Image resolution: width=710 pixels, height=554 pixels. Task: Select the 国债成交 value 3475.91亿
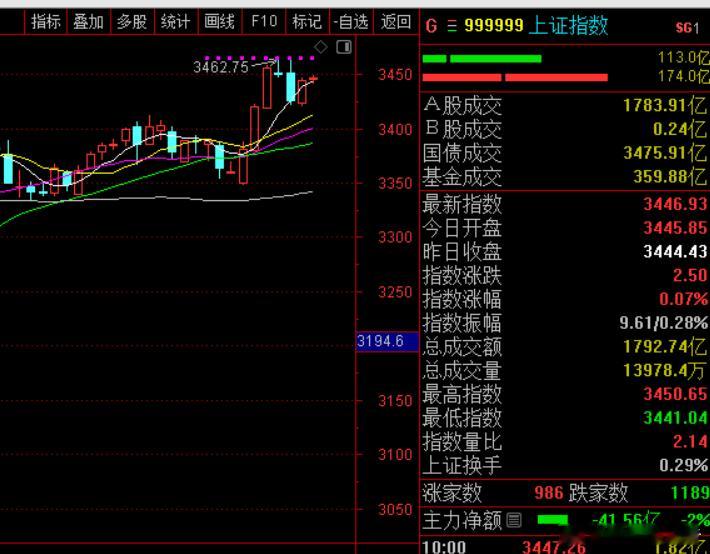(665, 153)
